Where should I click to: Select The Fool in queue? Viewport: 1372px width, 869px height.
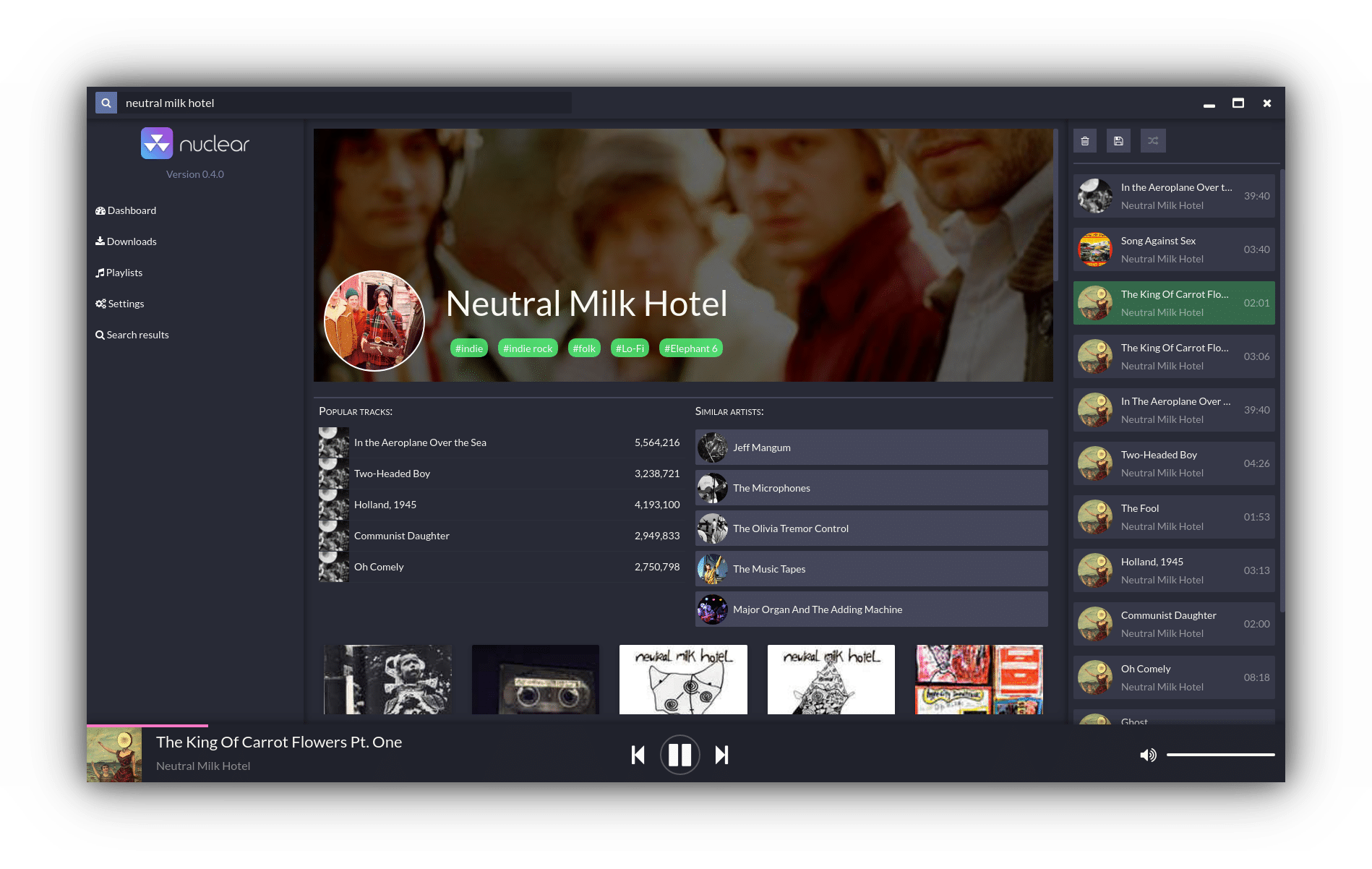(x=1174, y=517)
